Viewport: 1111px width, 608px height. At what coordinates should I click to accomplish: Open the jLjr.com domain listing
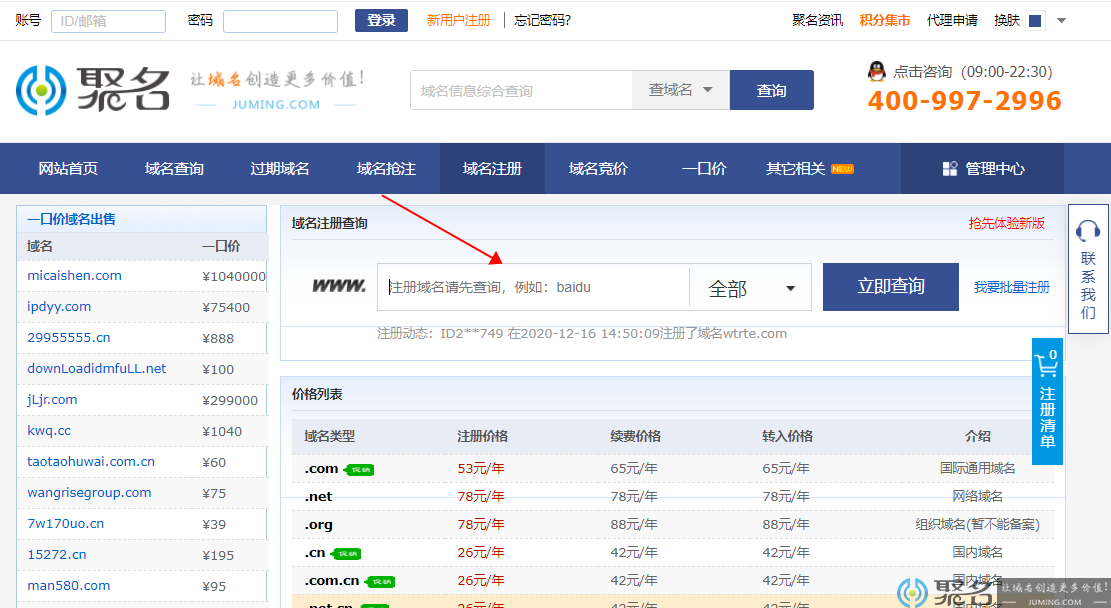point(52,400)
